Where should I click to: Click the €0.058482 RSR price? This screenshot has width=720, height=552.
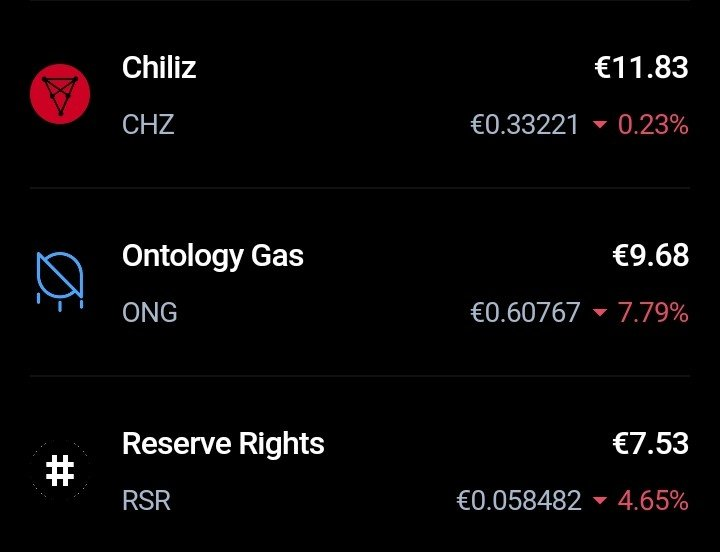(519, 501)
